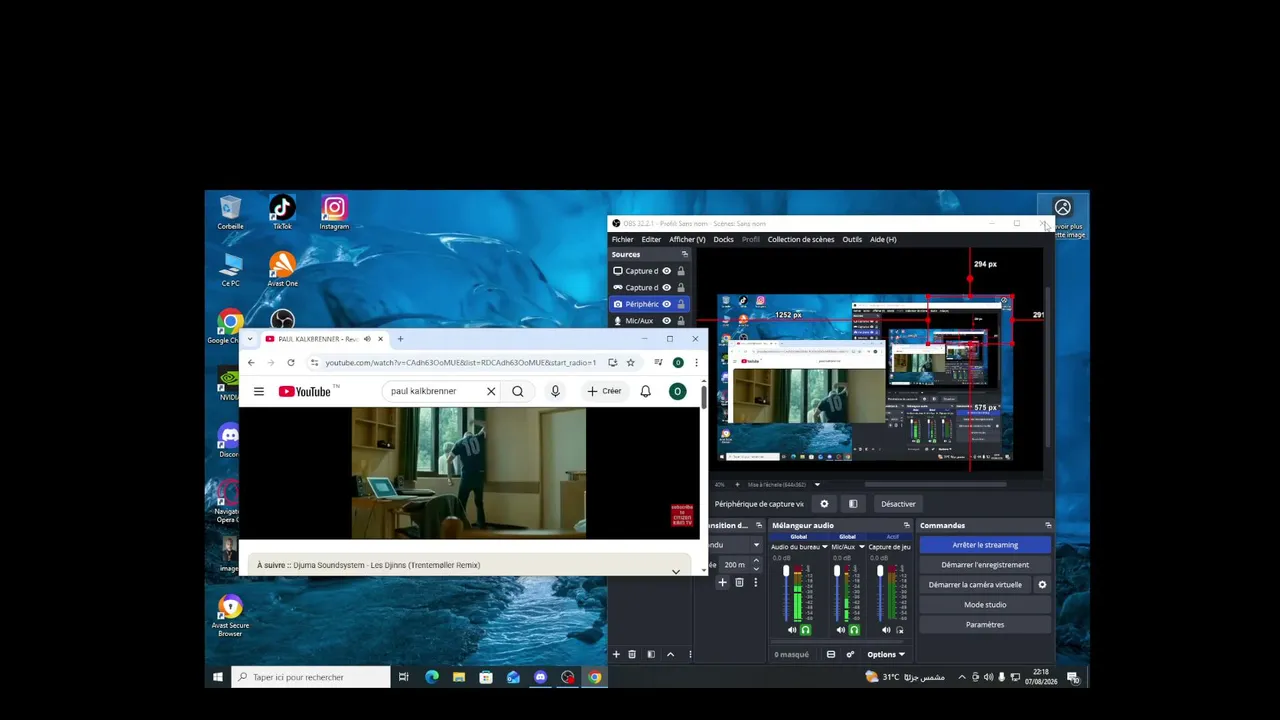1280x720 pixels.
Task: Delete the scene transition with the trash icon
Action: (739, 582)
